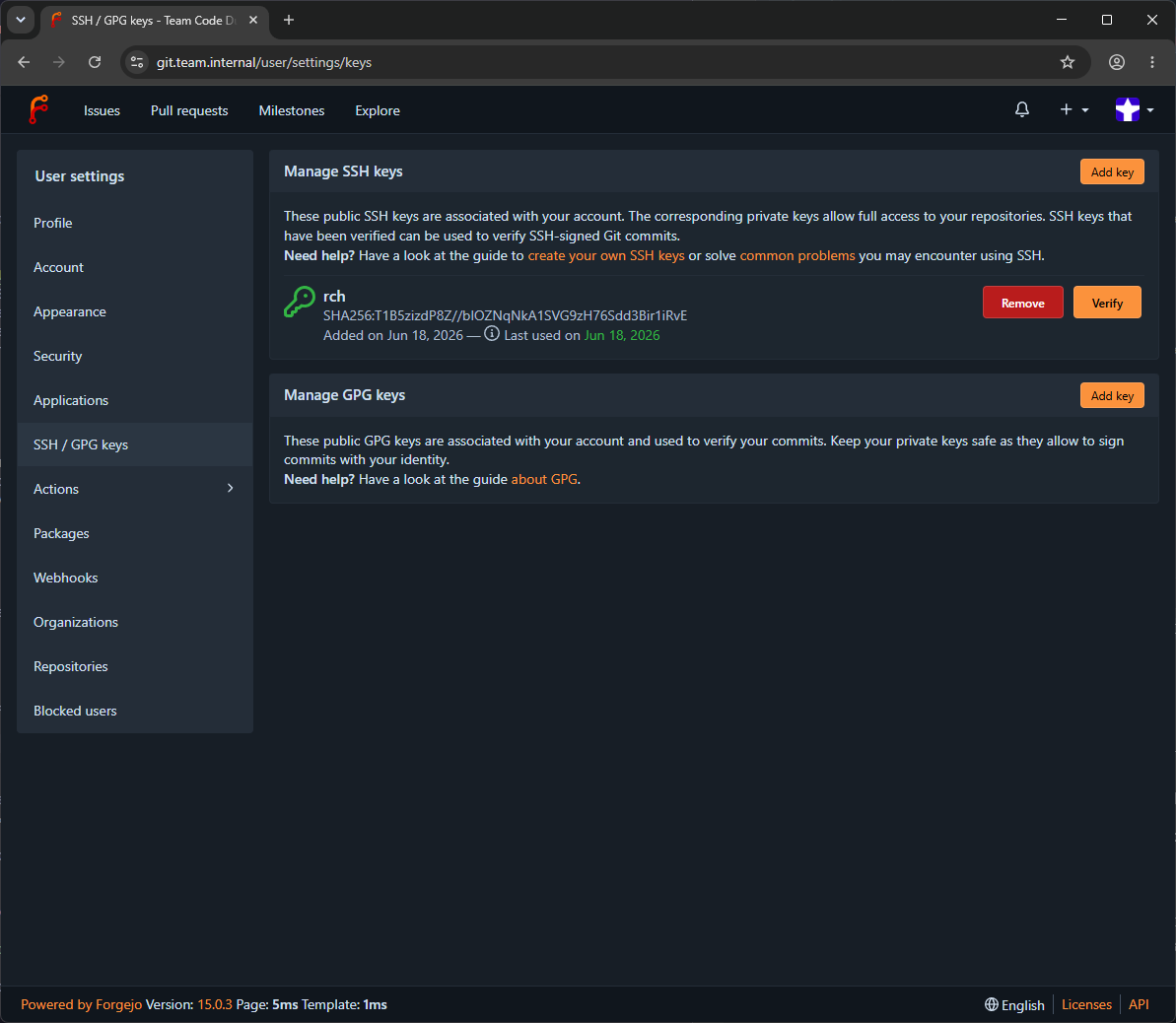Image resolution: width=1176 pixels, height=1023 pixels.
Task: Follow the about GPG link
Action: 544,479
